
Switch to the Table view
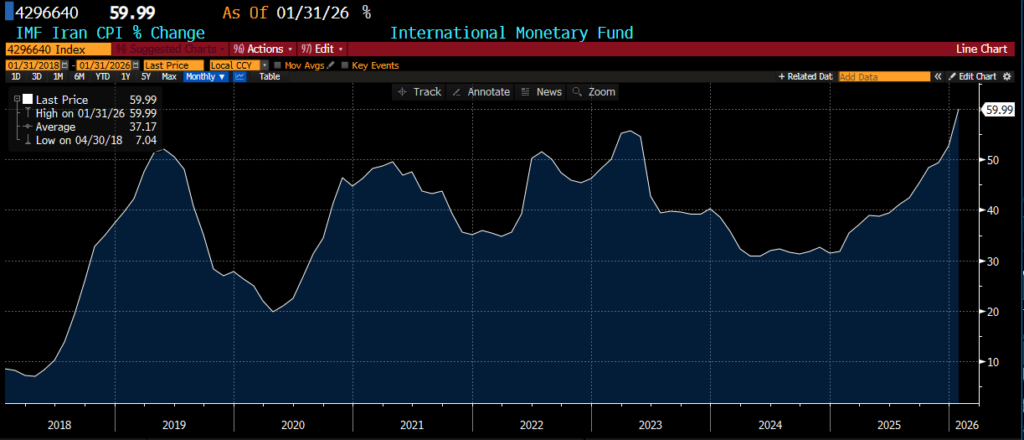tap(269, 76)
